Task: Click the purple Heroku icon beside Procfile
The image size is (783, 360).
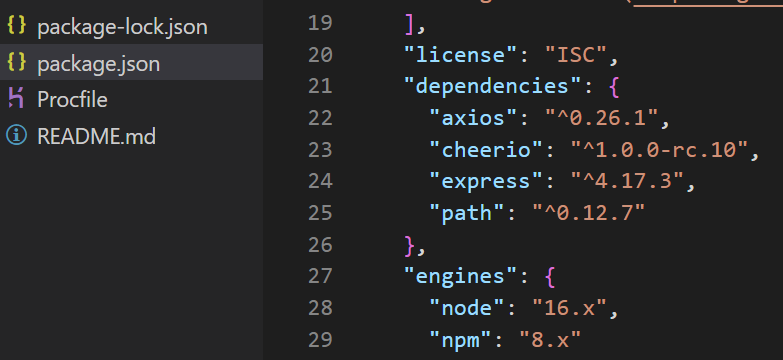Action: coord(16,98)
